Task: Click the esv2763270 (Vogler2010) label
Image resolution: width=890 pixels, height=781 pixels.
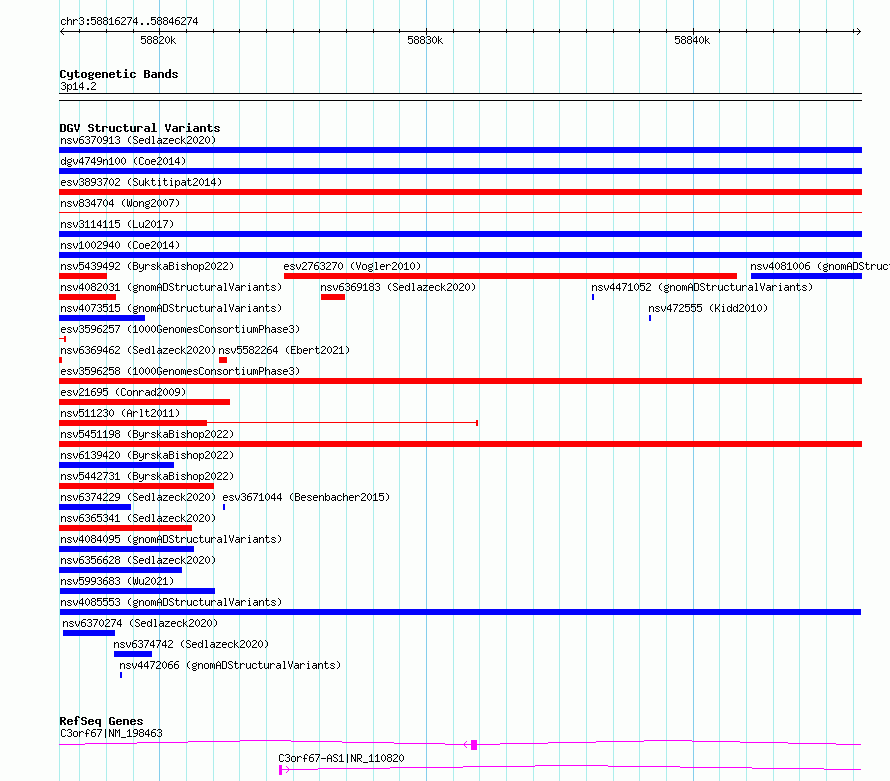Action: coord(352,266)
